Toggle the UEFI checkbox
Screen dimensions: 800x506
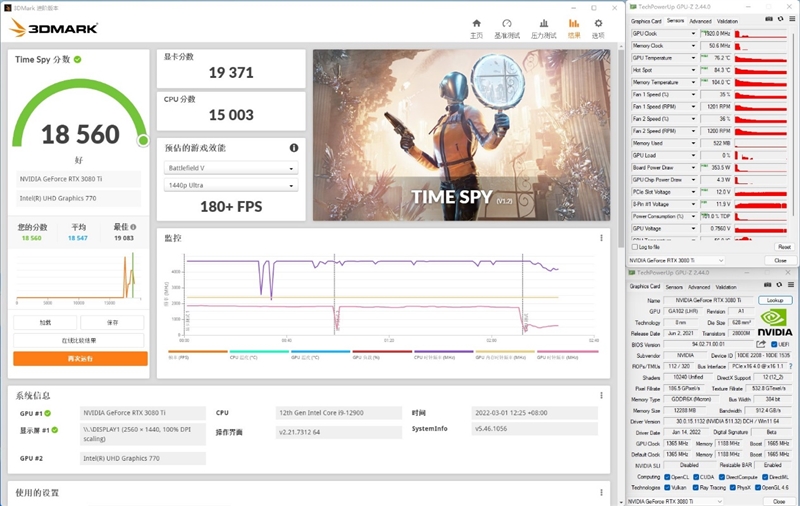774,344
